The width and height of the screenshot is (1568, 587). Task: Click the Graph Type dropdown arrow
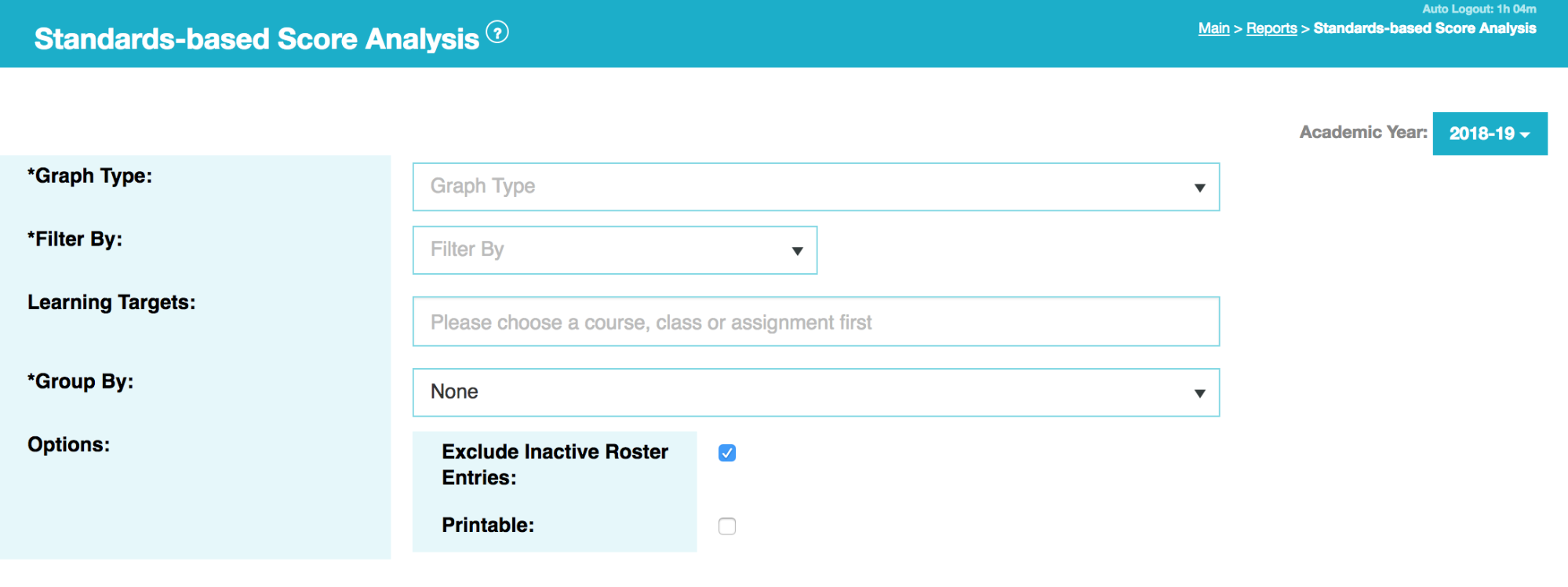[1199, 188]
